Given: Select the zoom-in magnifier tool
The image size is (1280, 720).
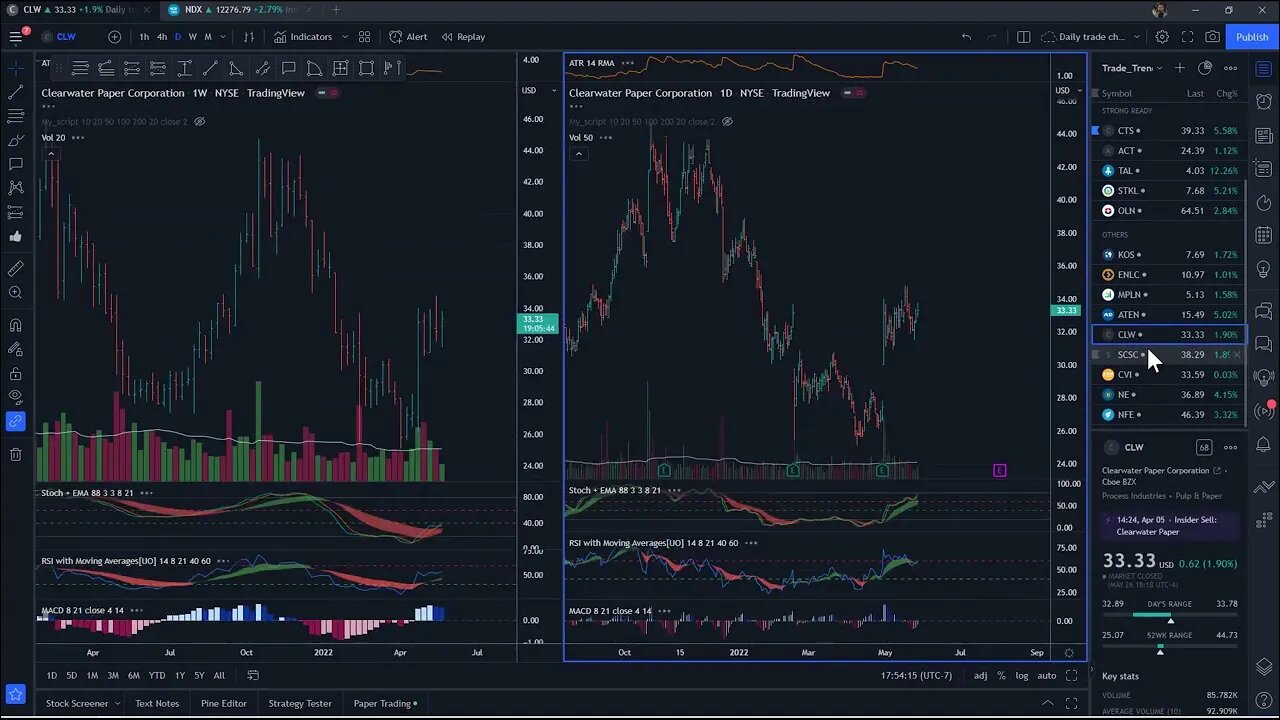Looking at the screenshot, I should tap(15, 293).
